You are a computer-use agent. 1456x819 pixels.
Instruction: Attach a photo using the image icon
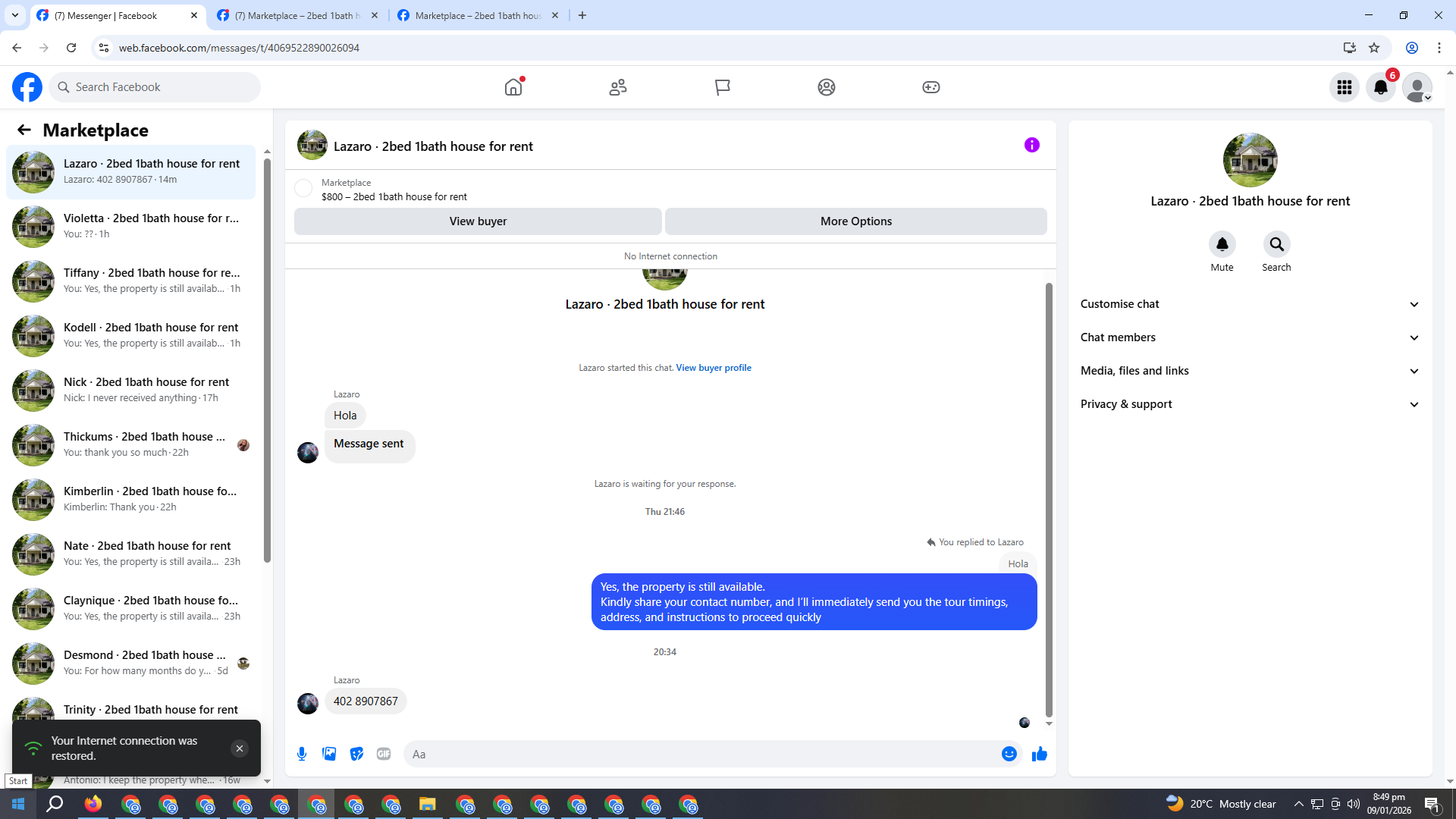click(x=329, y=754)
